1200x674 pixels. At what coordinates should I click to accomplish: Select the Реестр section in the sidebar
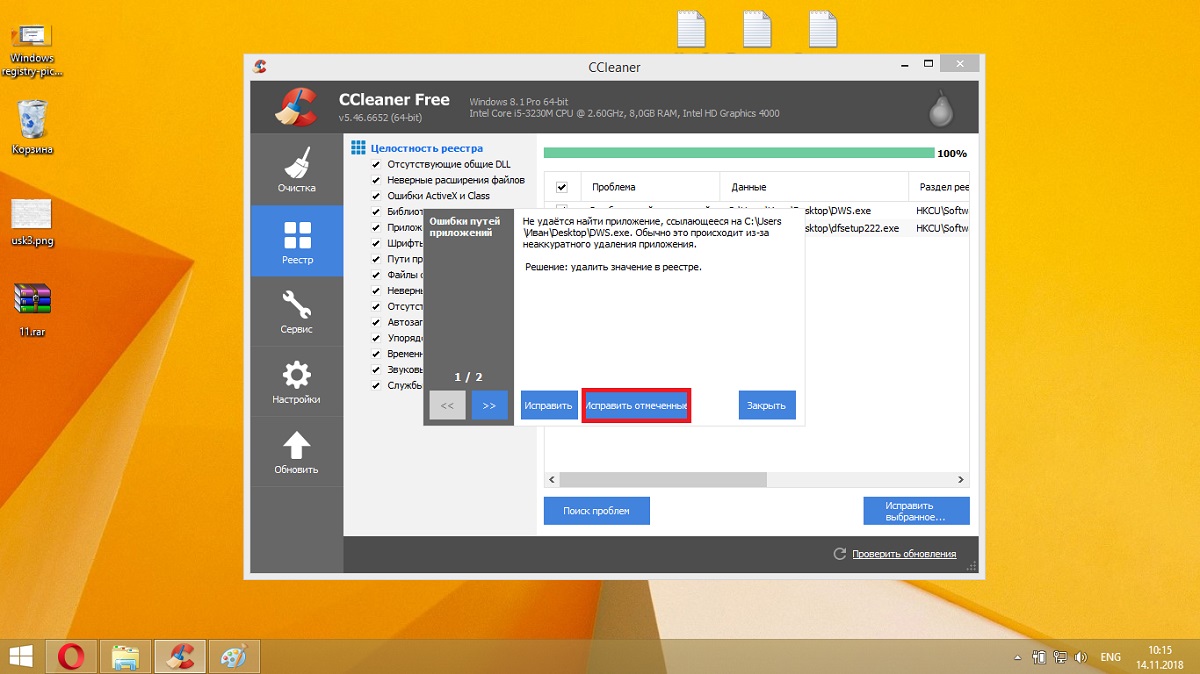297,241
